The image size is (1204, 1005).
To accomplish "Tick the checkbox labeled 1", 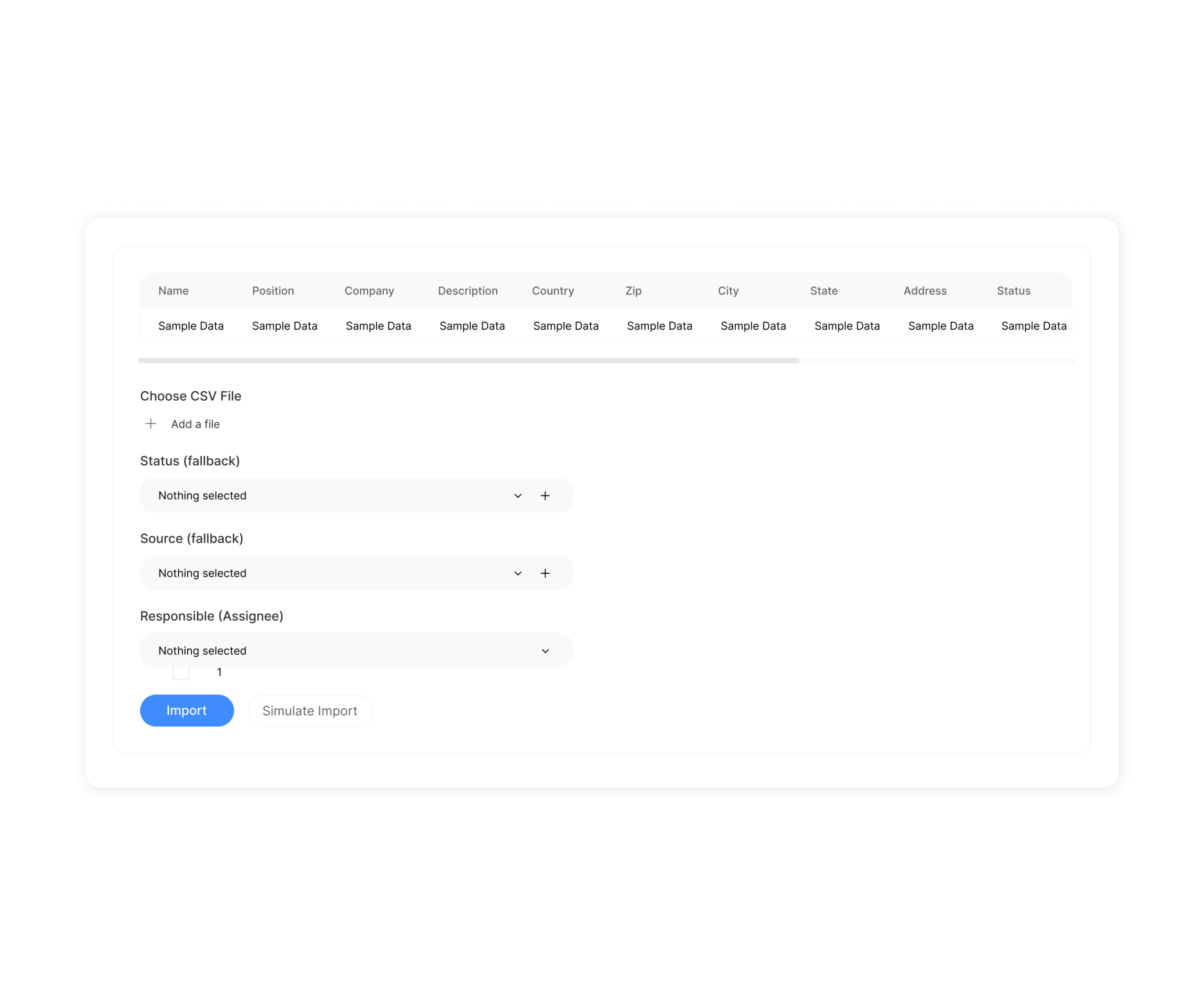I will (x=181, y=673).
